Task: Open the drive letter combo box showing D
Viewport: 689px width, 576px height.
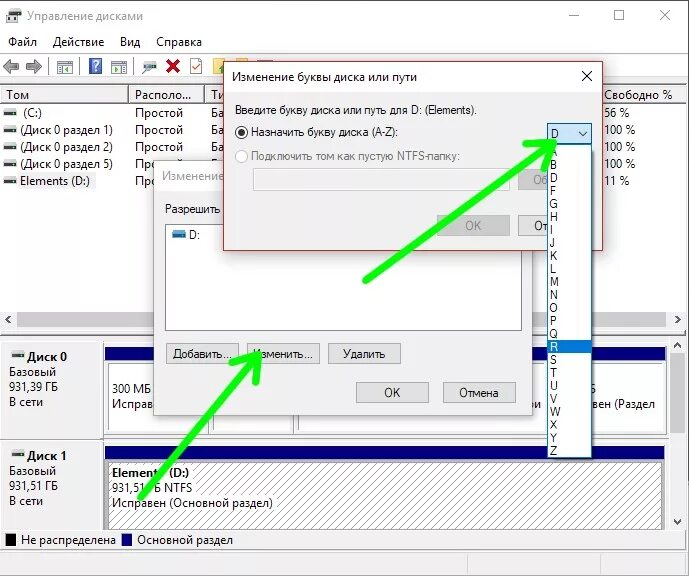Action: click(x=569, y=133)
